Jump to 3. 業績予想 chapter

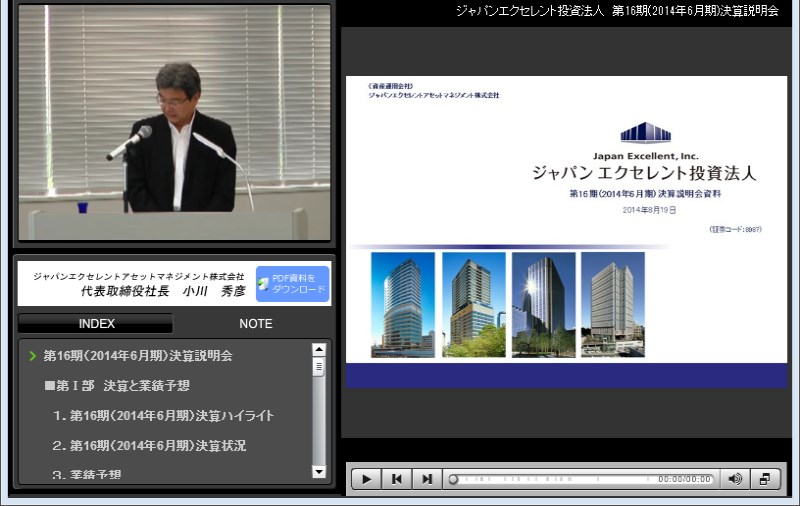tap(87, 474)
